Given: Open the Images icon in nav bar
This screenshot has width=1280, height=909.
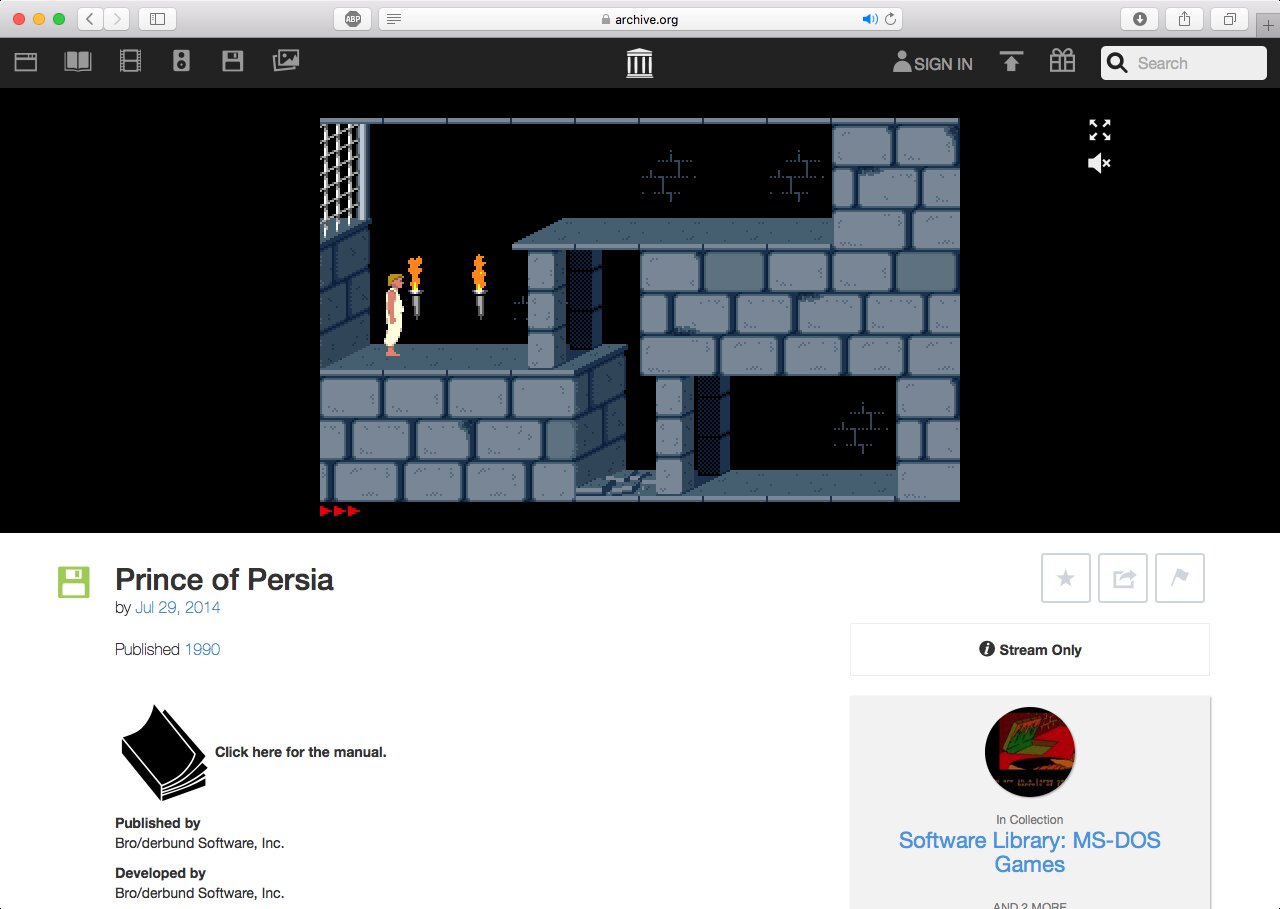Looking at the screenshot, I should tap(286, 62).
